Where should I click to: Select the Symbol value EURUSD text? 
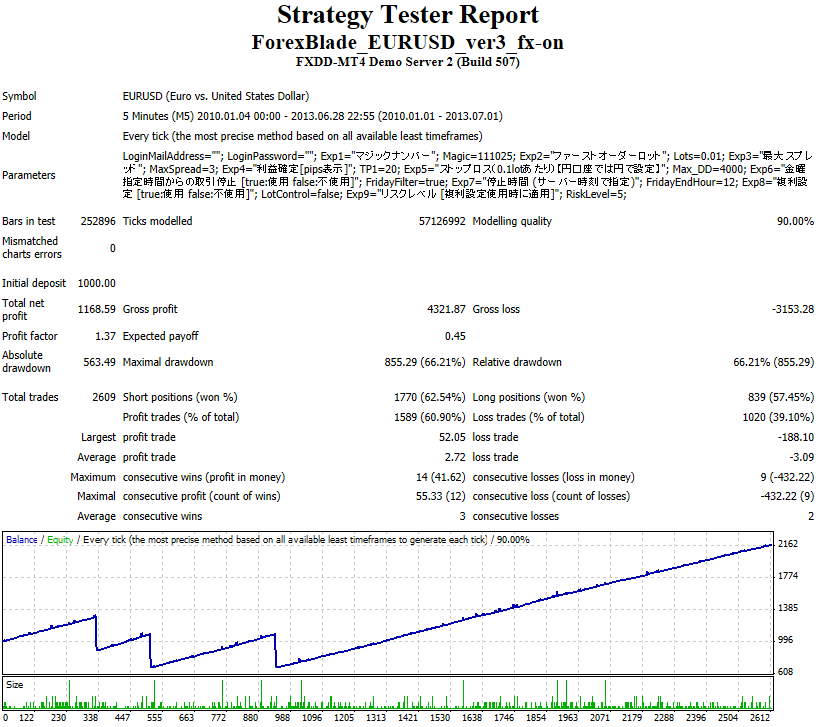[x=215, y=97]
